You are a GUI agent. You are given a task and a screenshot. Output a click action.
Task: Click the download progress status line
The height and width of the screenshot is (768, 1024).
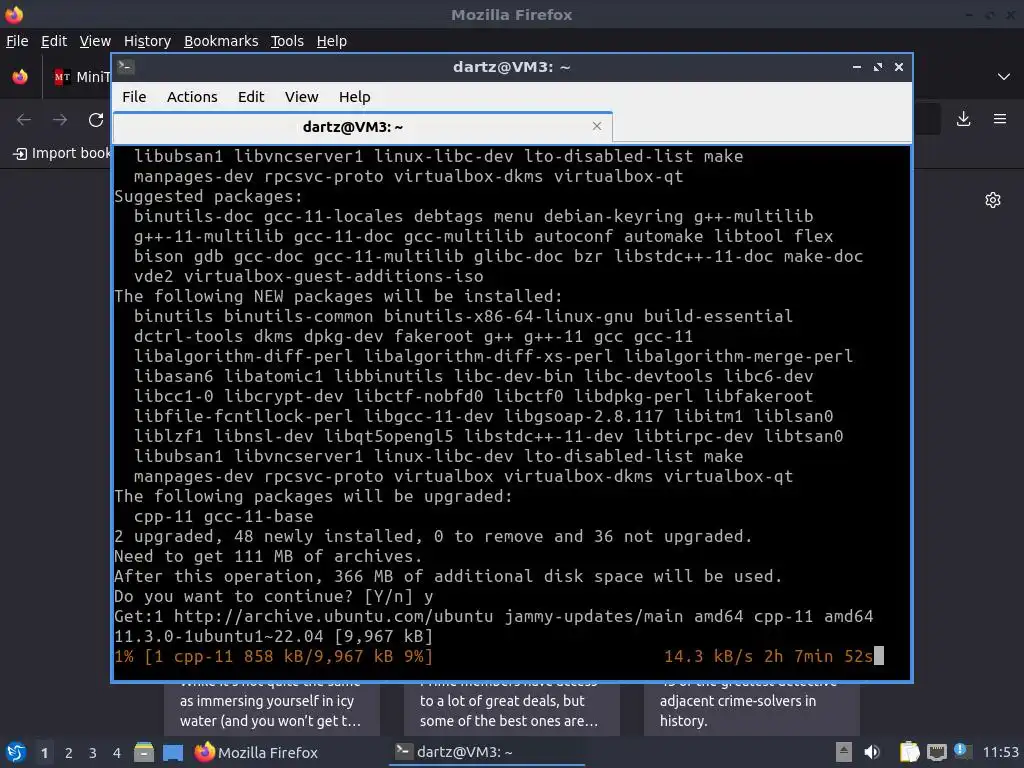[x=494, y=656]
